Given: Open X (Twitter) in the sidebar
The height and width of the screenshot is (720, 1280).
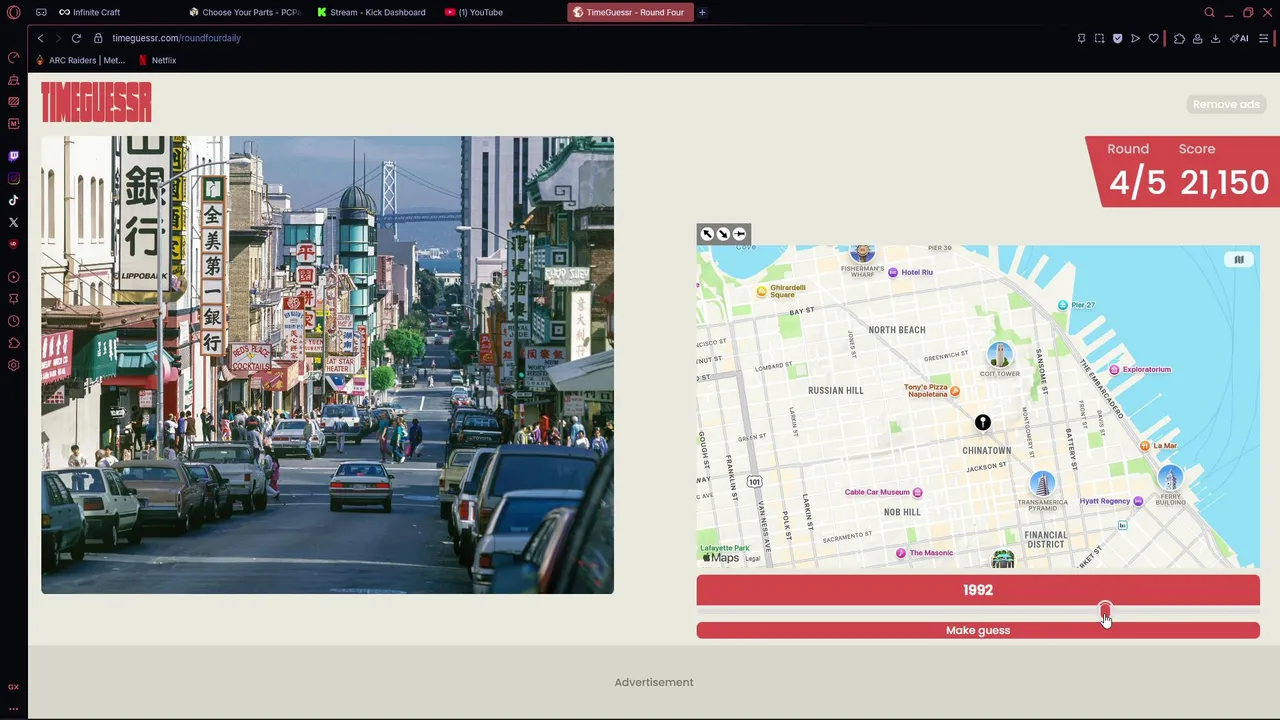Looking at the screenshot, I should coord(13,222).
